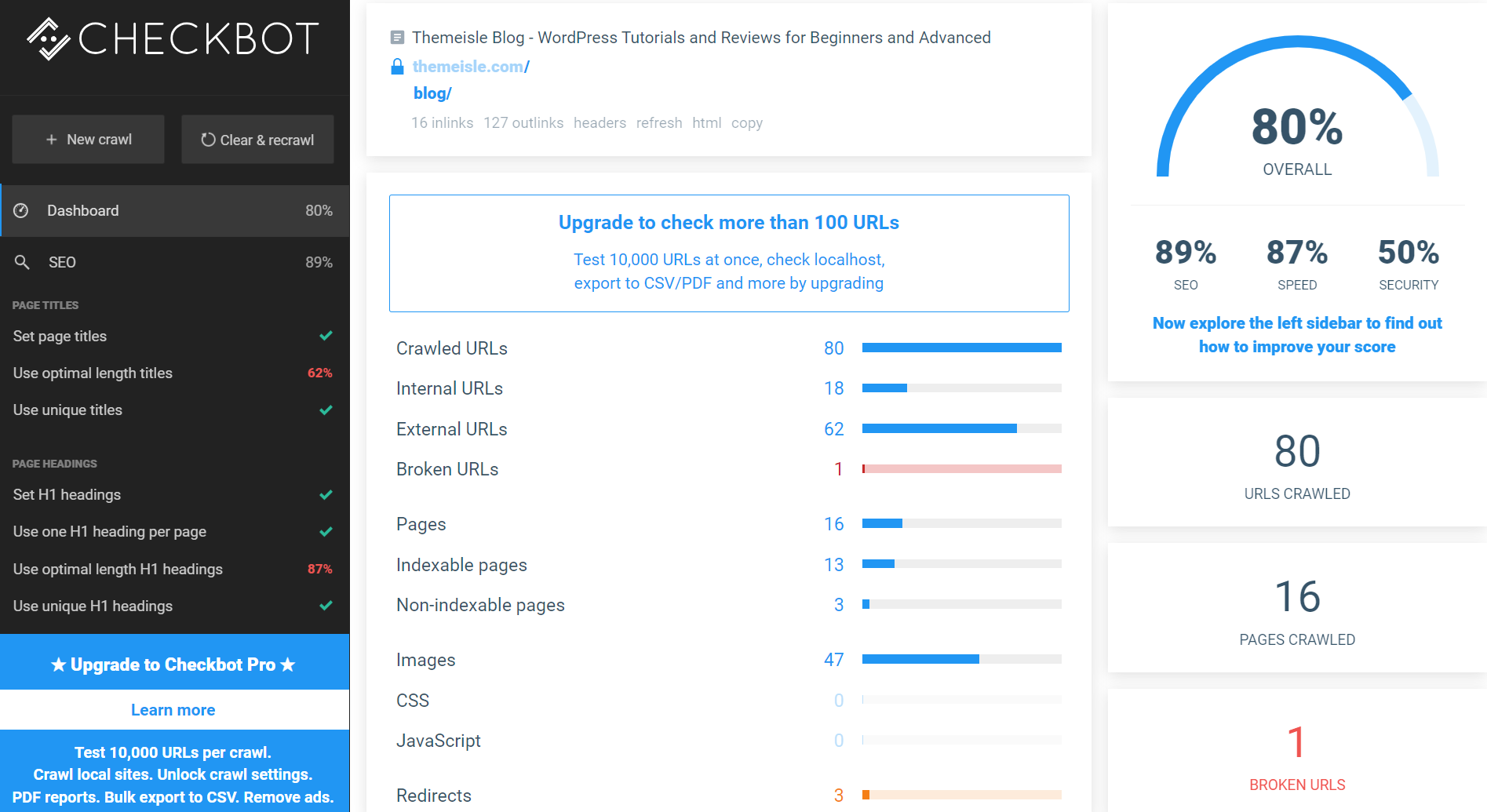Click the star icon on Upgrade to Checkbot Pro
Image resolution: width=1487 pixels, height=812 pixels.
click(58, 664)
